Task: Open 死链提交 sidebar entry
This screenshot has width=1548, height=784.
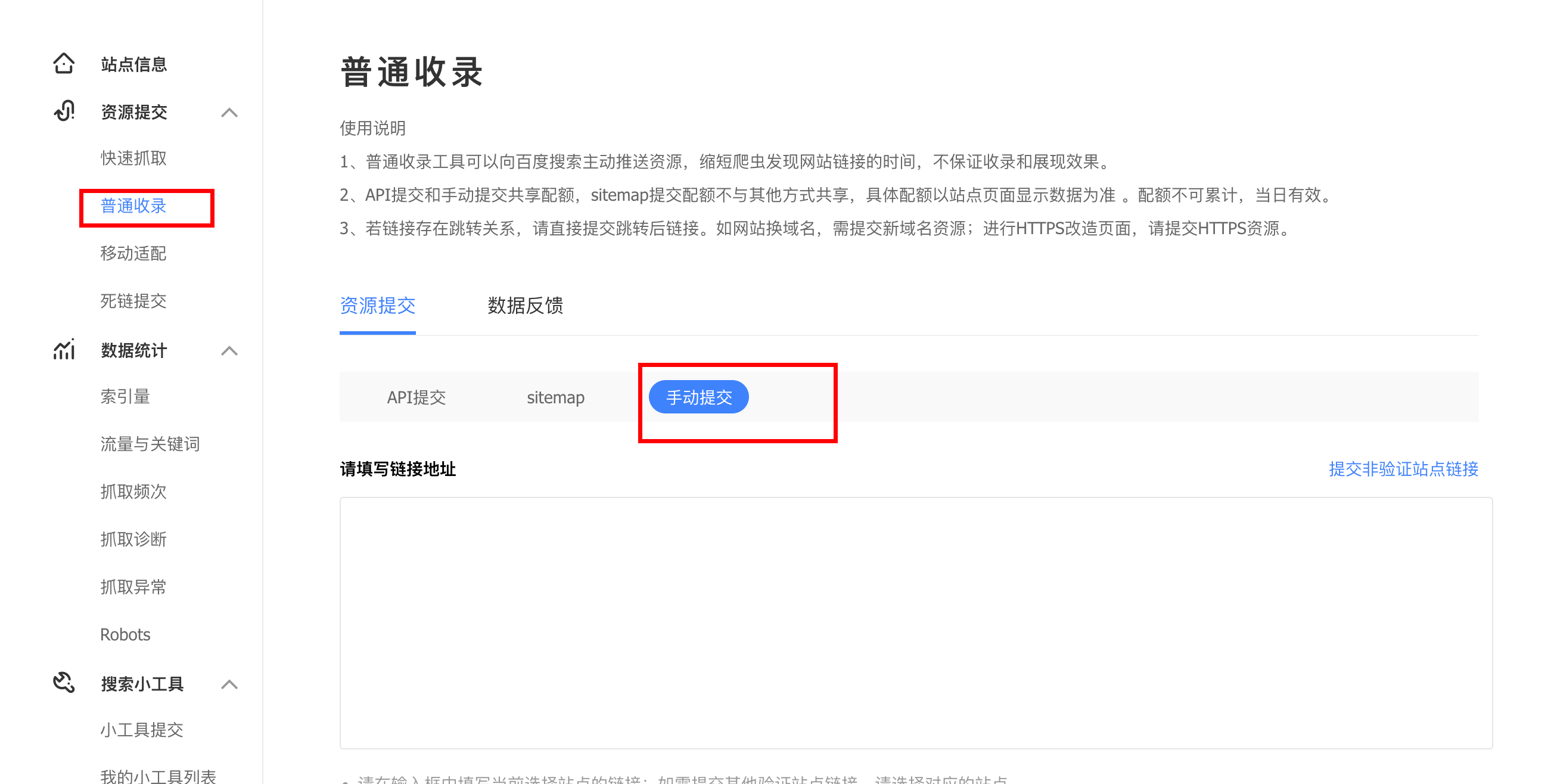Action: point(133,301)
